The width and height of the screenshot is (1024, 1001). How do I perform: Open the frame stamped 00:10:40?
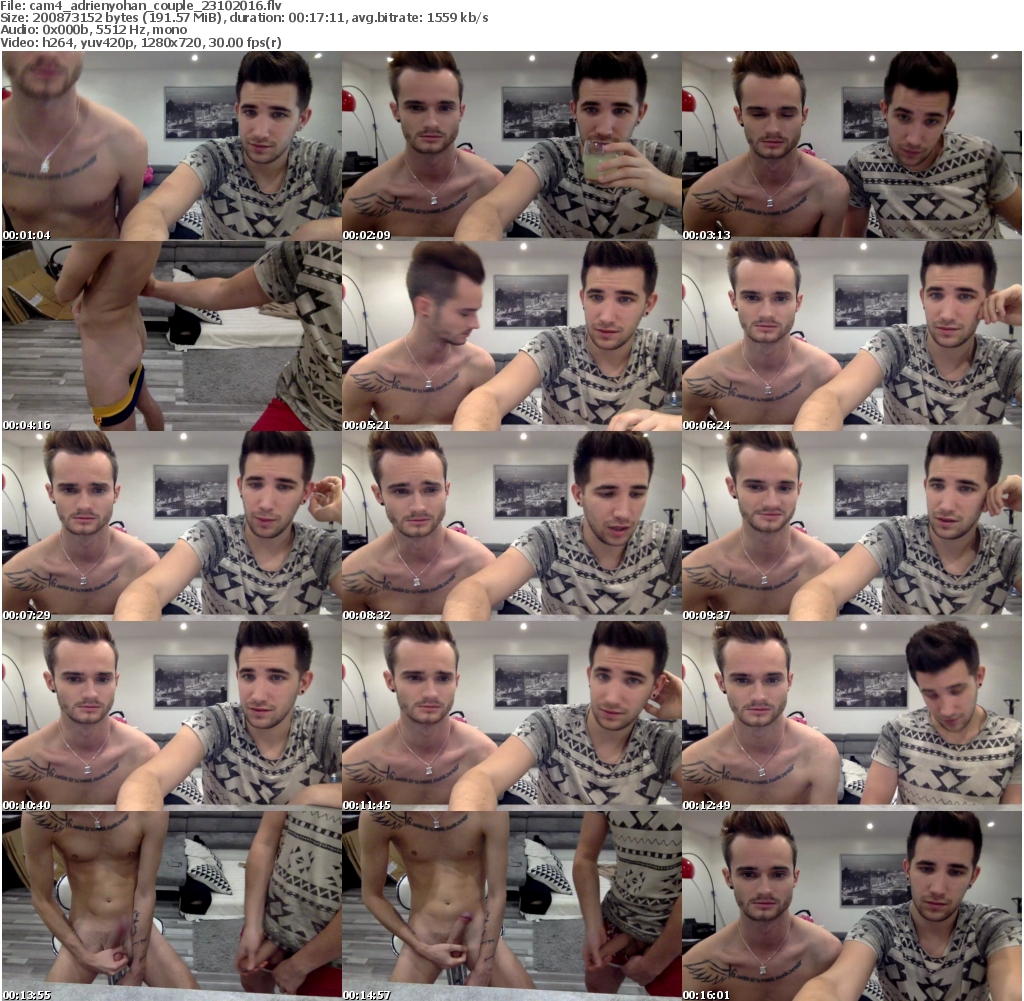click(172, 716)
